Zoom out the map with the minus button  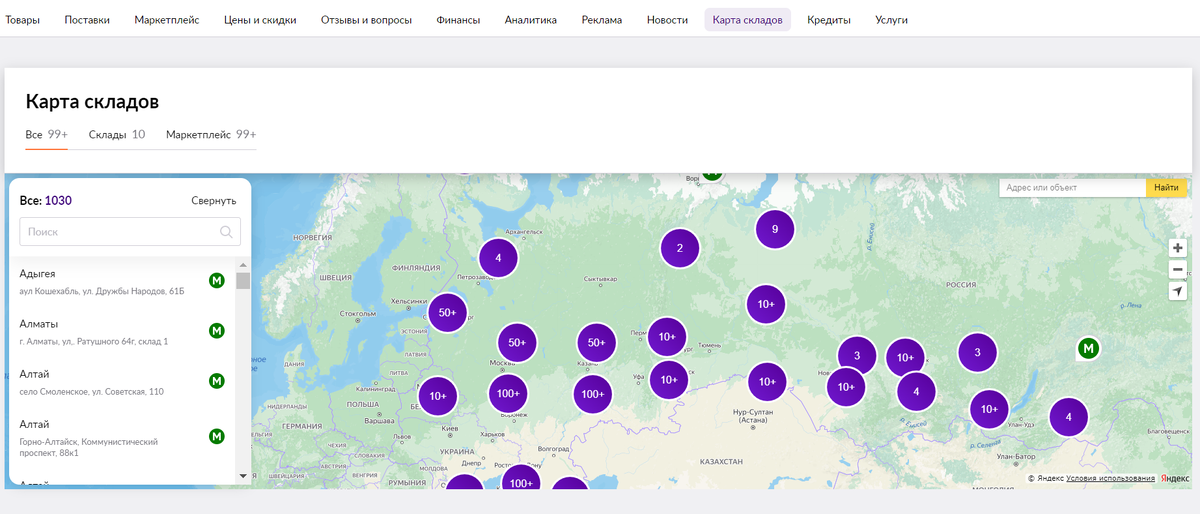[1178, 270]
